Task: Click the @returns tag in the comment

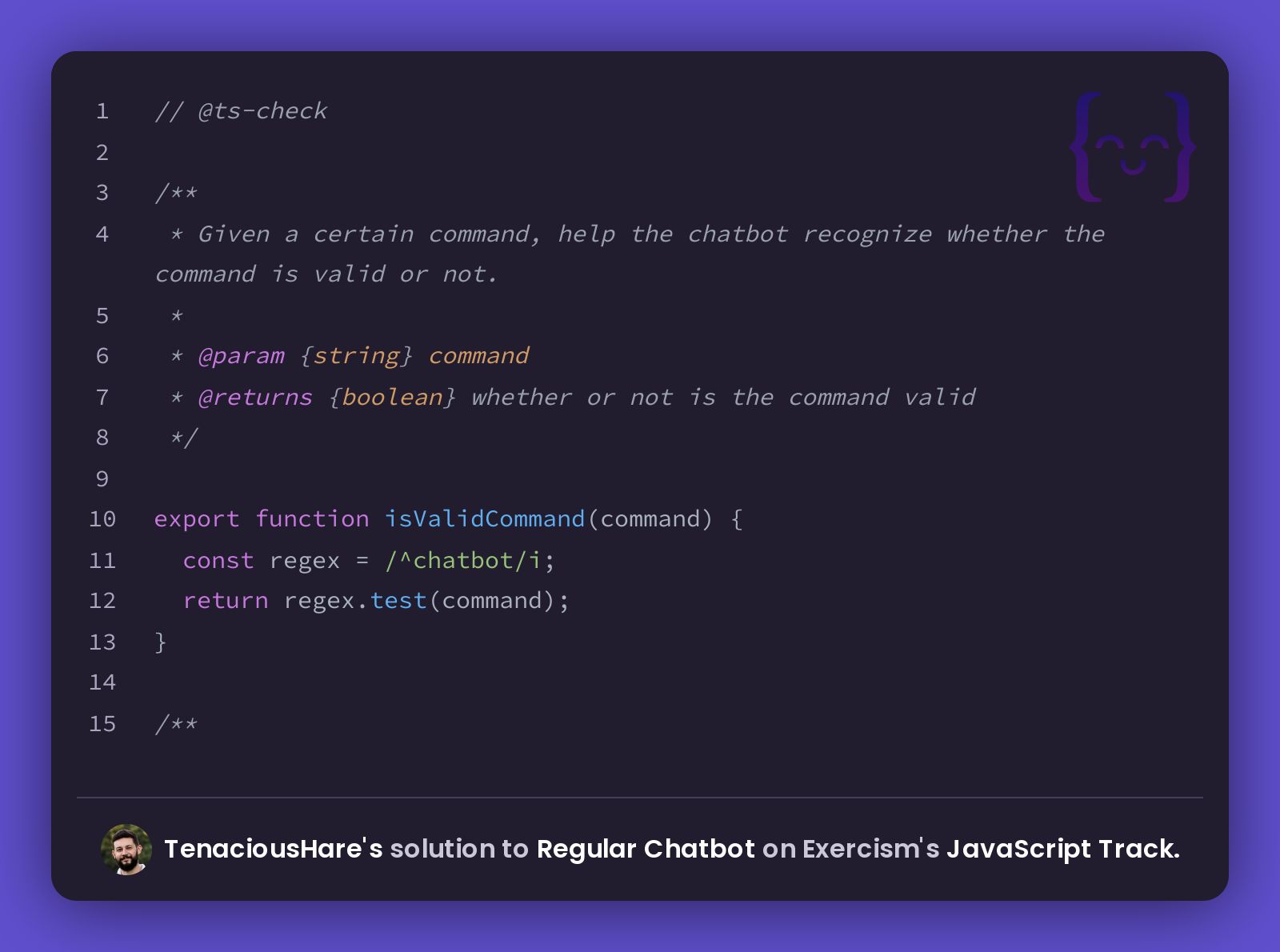Action: pyautogui.click(x=255, y=398)
